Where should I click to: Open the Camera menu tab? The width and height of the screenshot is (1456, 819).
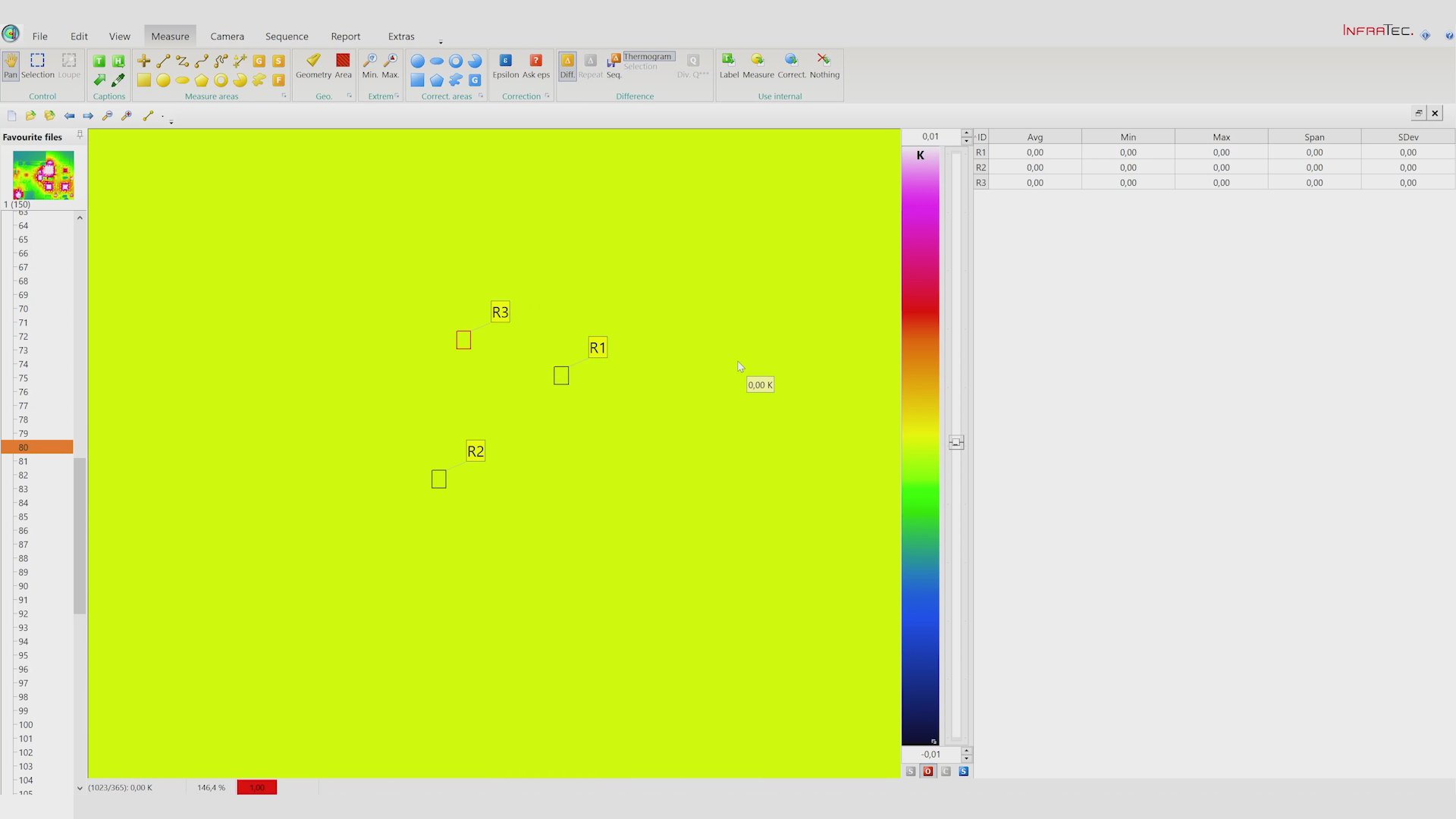pyautogui.click(x=227, y=36)
